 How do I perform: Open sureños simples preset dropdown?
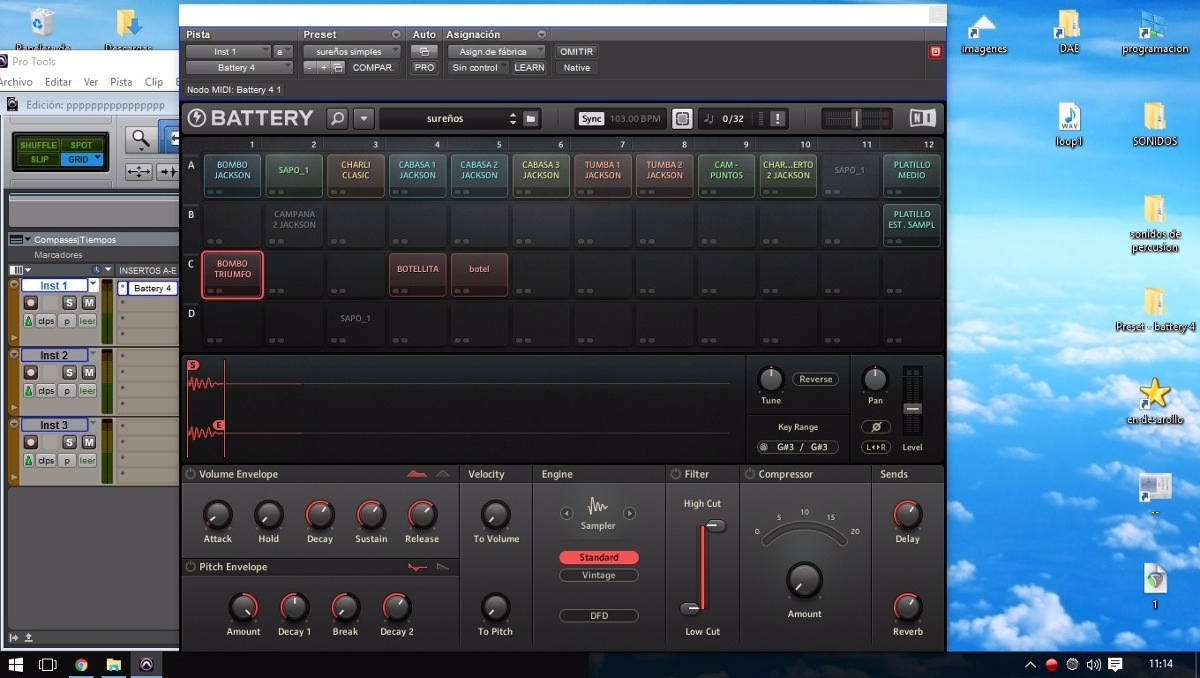coord(351,51)
